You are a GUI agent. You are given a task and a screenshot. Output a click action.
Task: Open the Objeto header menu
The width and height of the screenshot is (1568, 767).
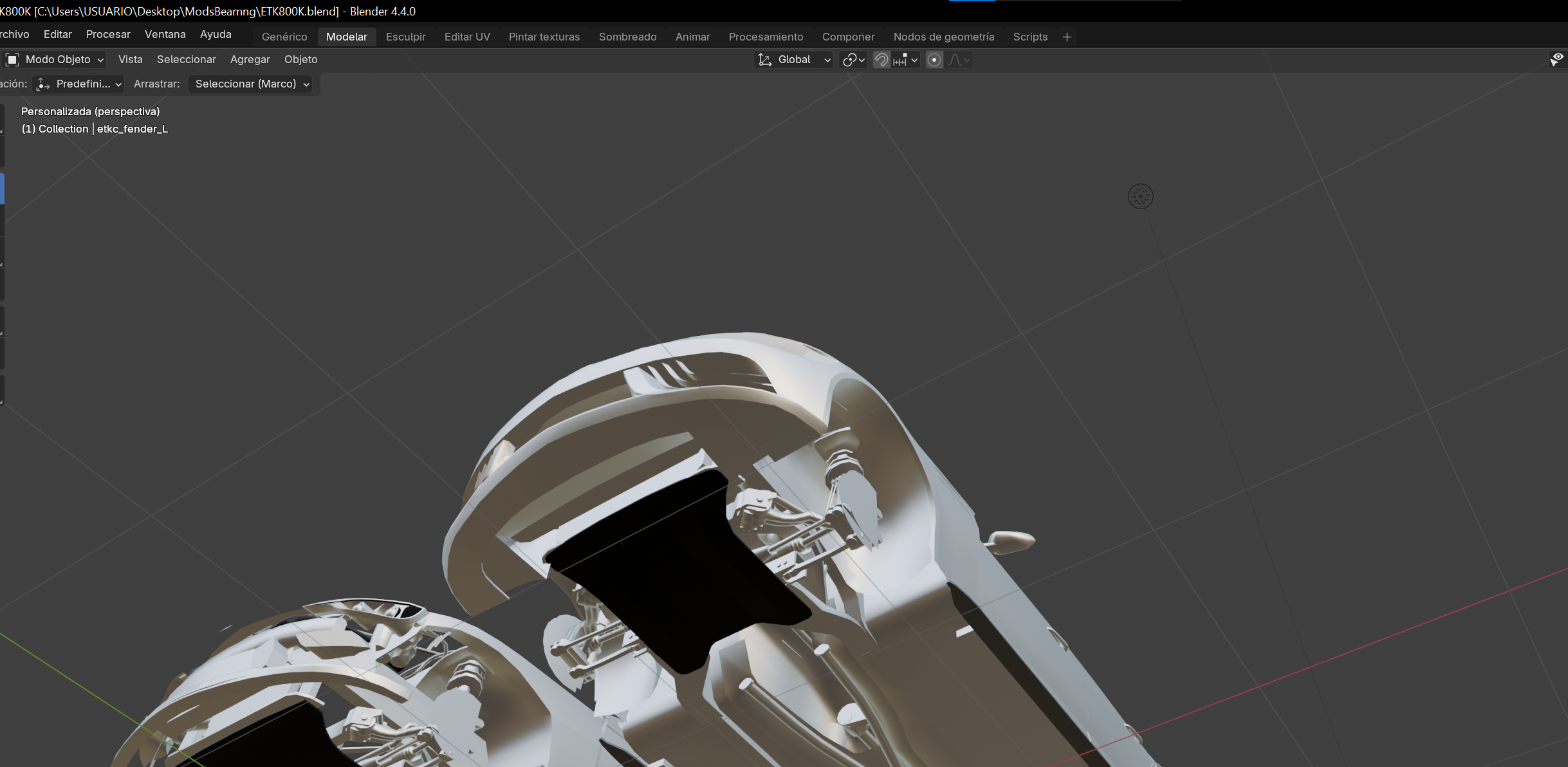pos(300,60)
